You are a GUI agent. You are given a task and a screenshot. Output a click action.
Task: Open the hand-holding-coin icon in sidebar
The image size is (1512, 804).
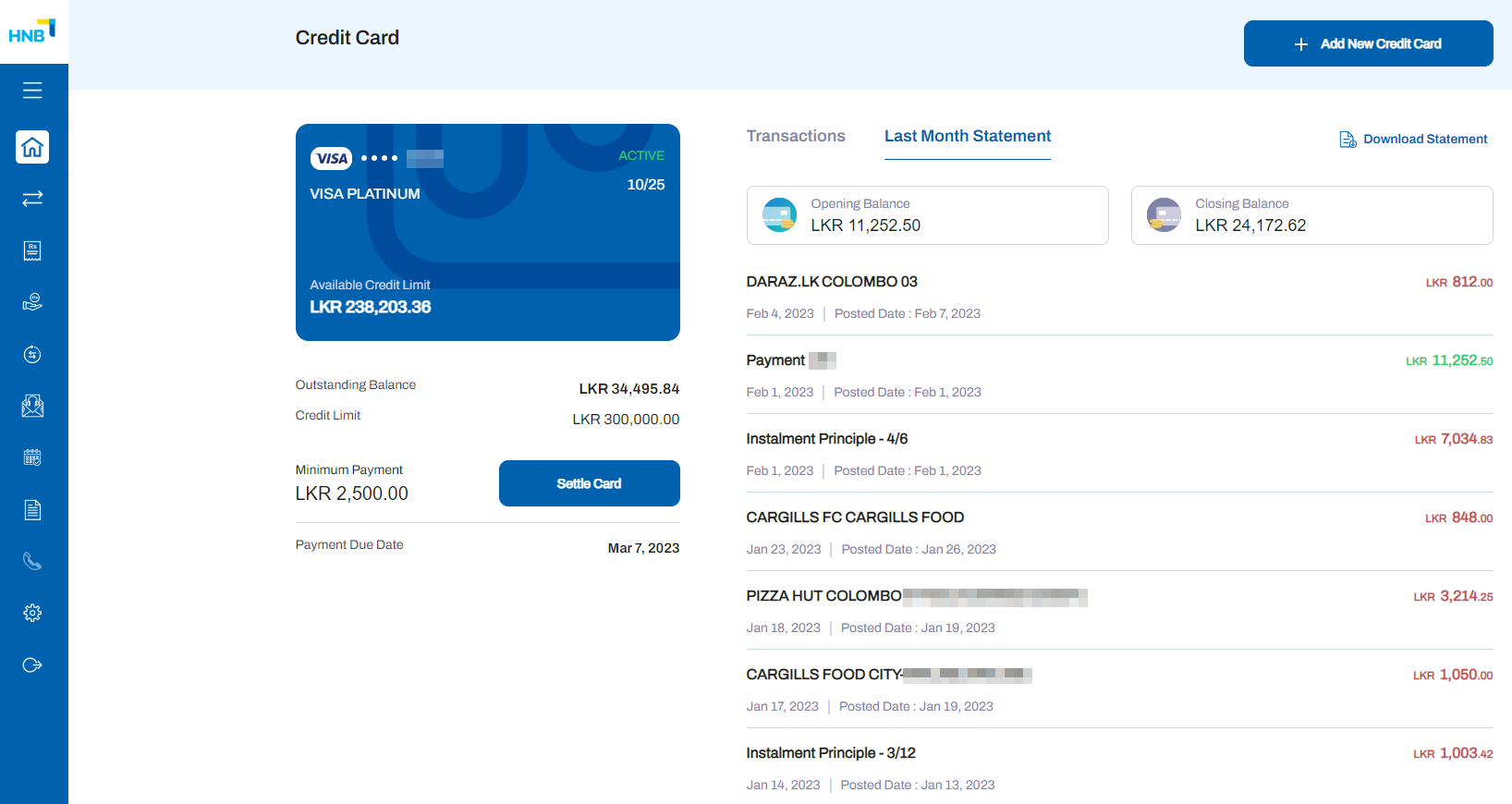[32, 302]
